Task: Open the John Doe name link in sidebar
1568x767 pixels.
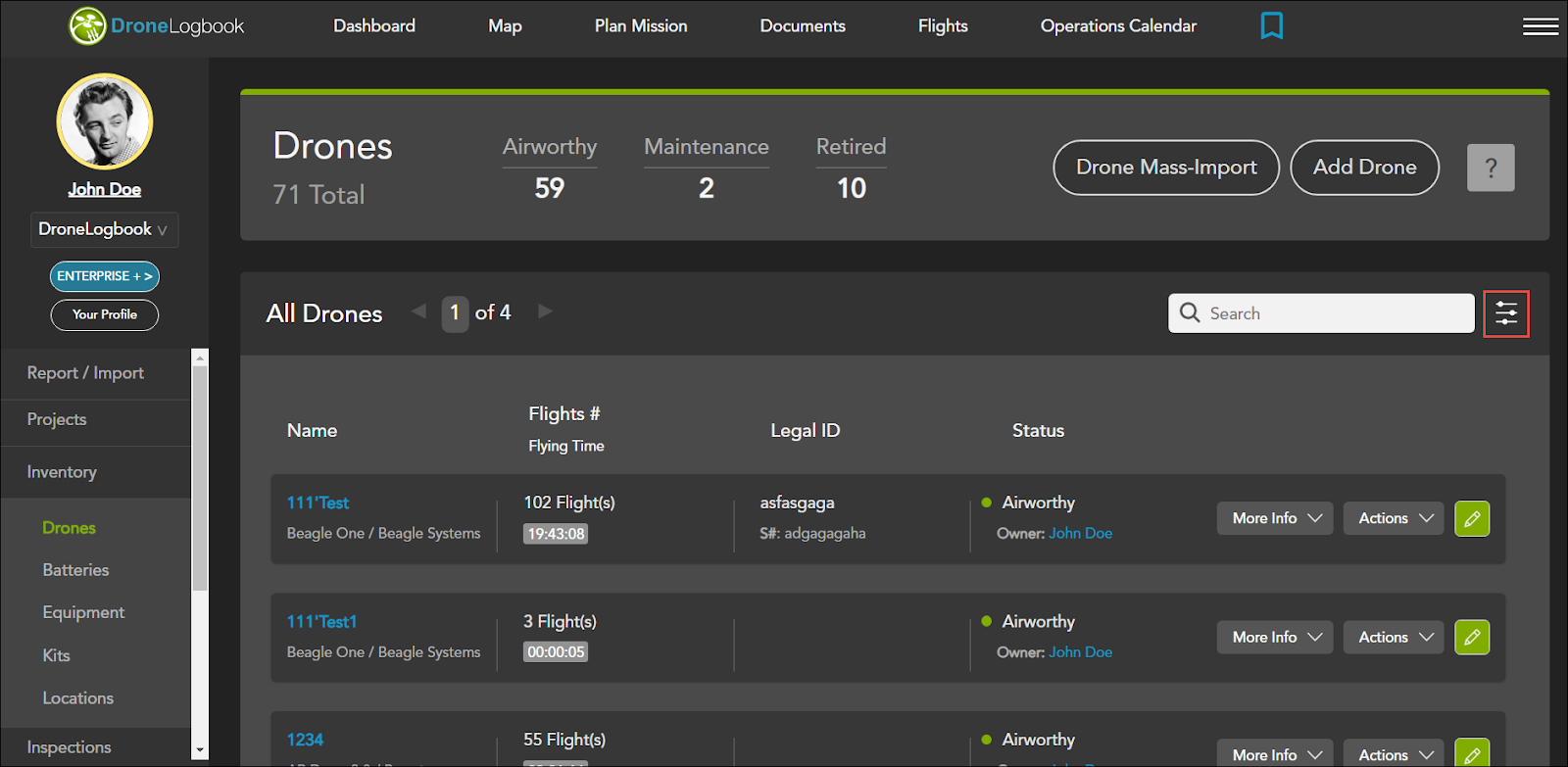Action: (x=105, y=189)
